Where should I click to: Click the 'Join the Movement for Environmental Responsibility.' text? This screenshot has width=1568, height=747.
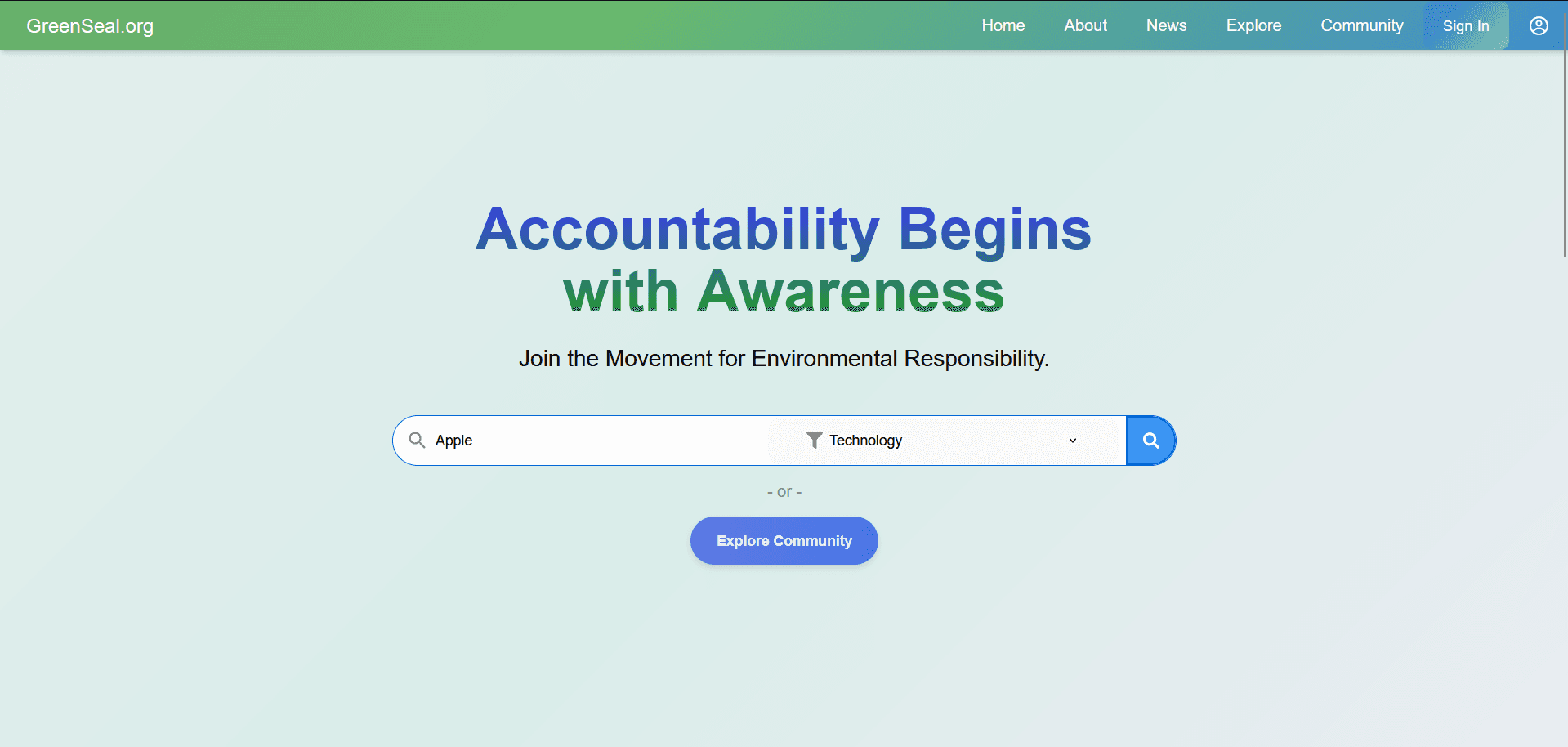click(784, 359)
